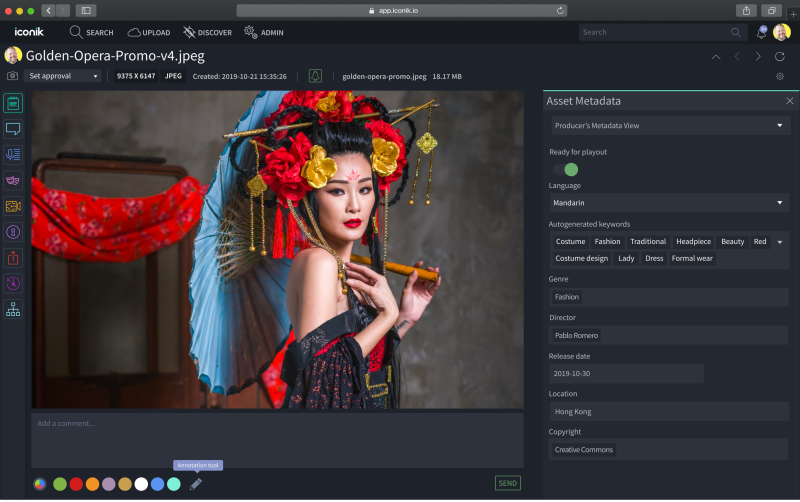Image resolution: width=800 pixels, height=502 pixels.
Task: Pick the orange annotation color
Action: (x=92, y=484)
